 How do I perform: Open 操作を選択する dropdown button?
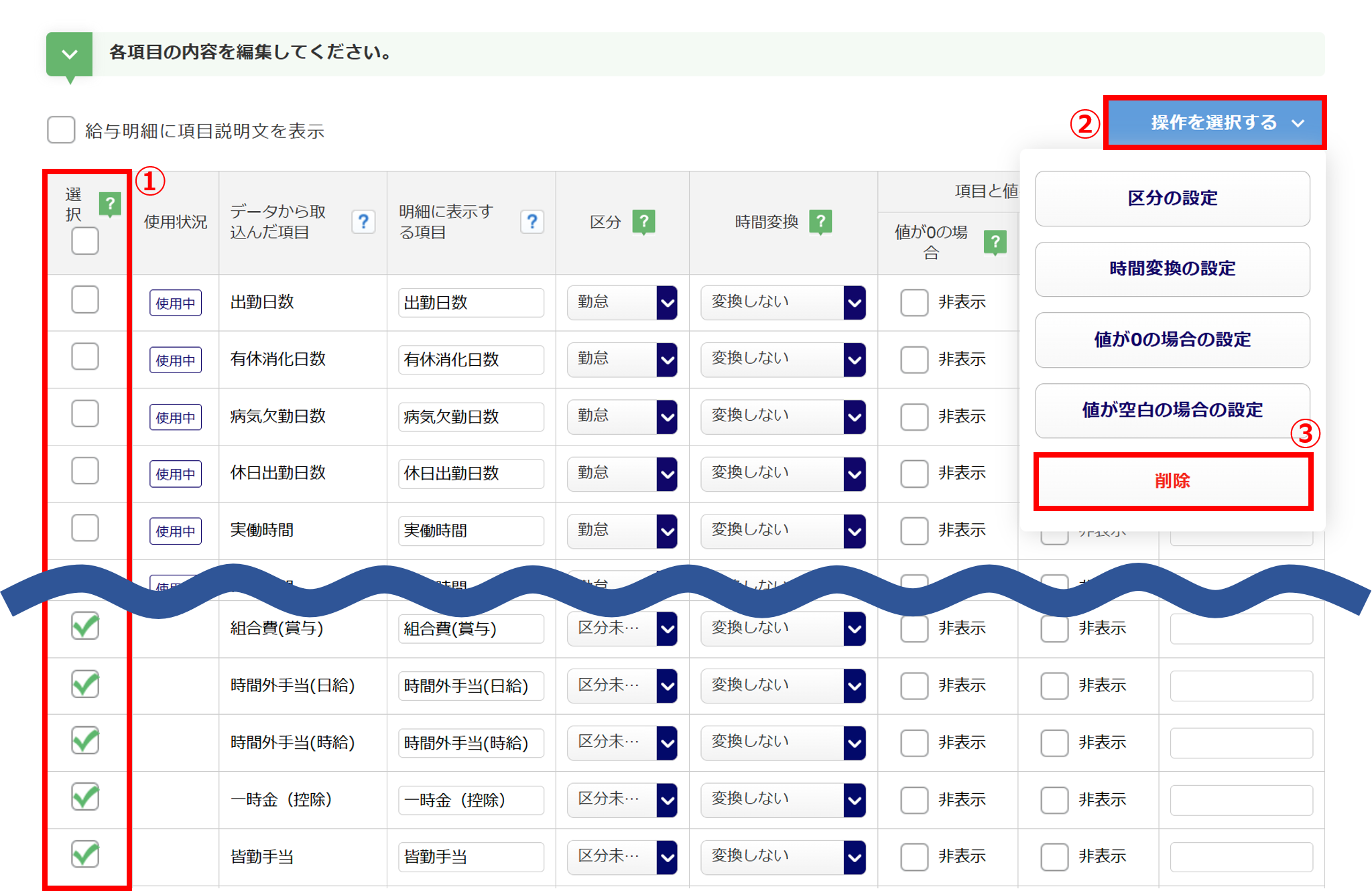[1214, 123]
